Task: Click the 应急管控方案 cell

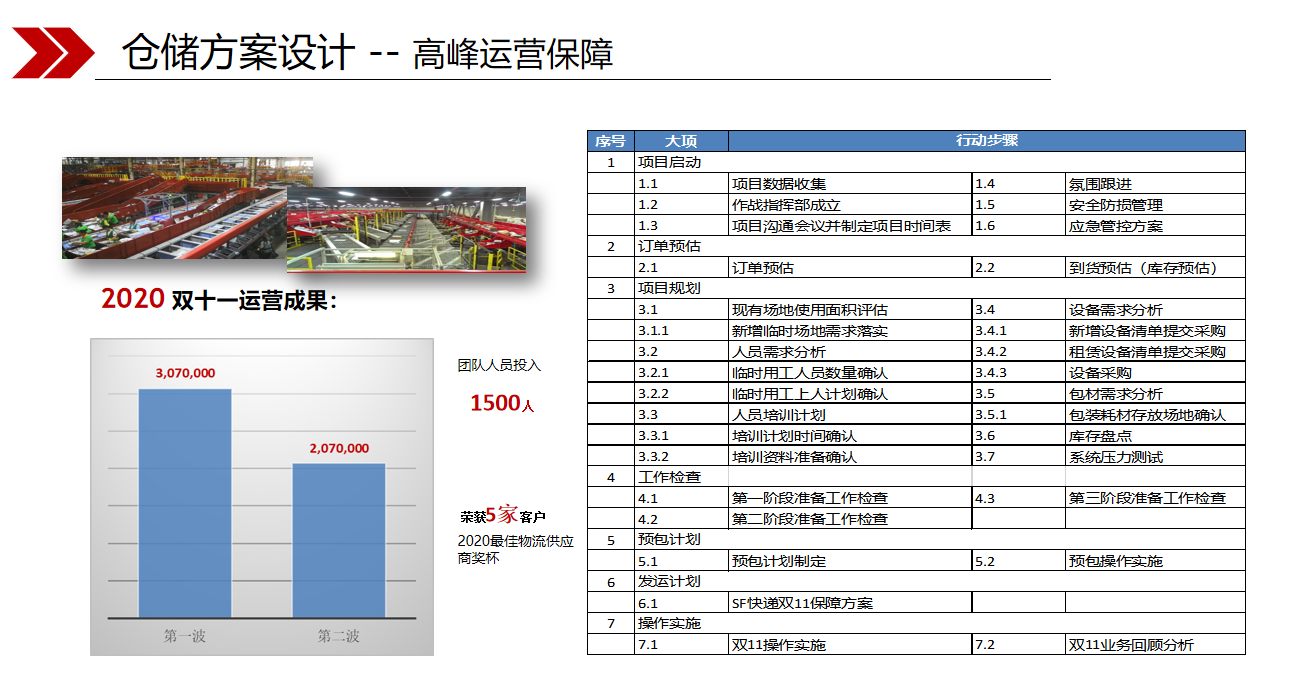Action: [1115, 226]
